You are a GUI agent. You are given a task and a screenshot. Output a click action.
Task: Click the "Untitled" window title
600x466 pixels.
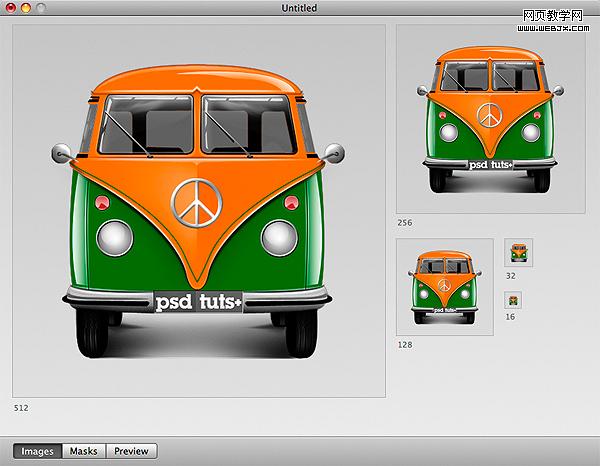tap(299, 8)
